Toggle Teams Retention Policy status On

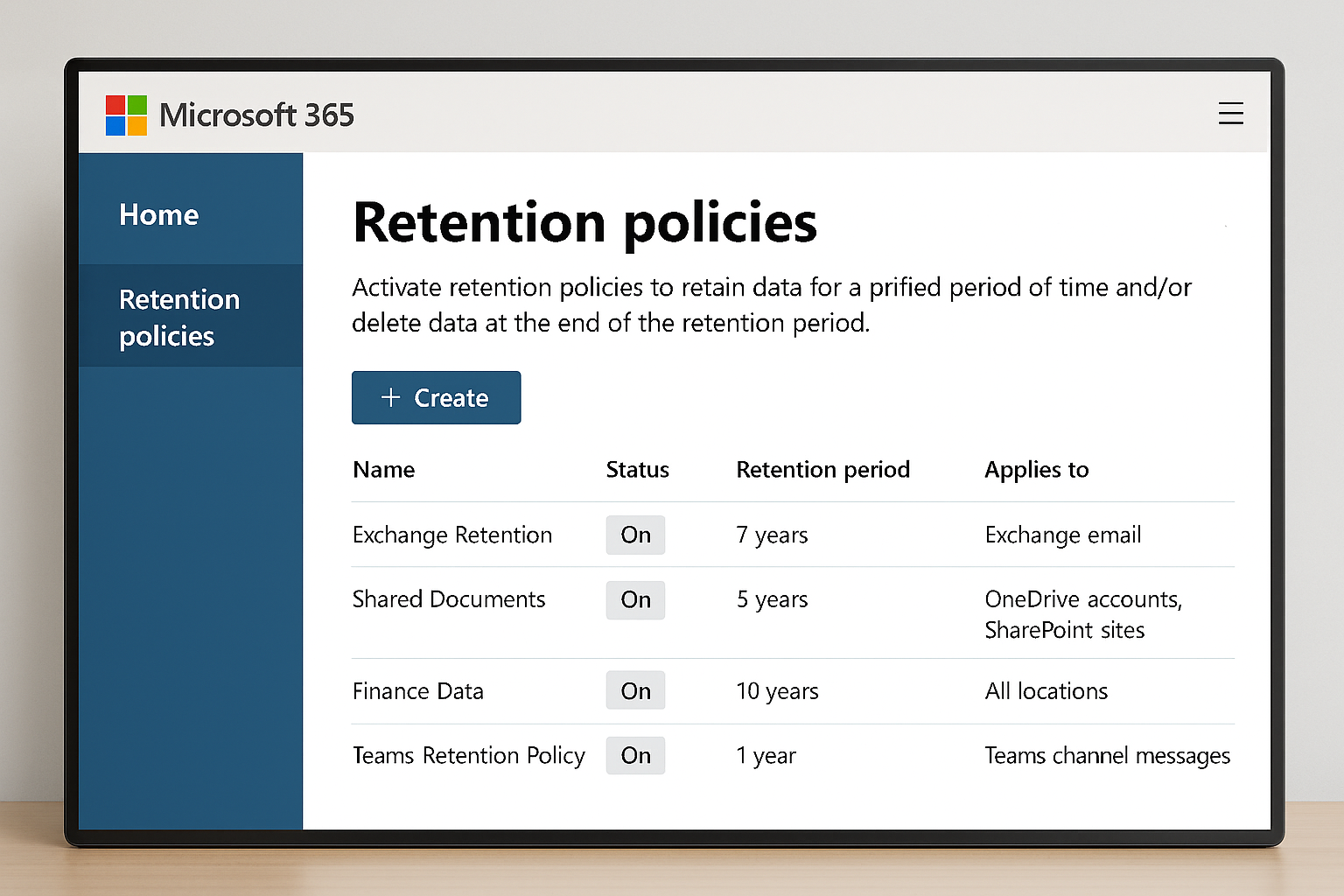click(x=635, y=755)
